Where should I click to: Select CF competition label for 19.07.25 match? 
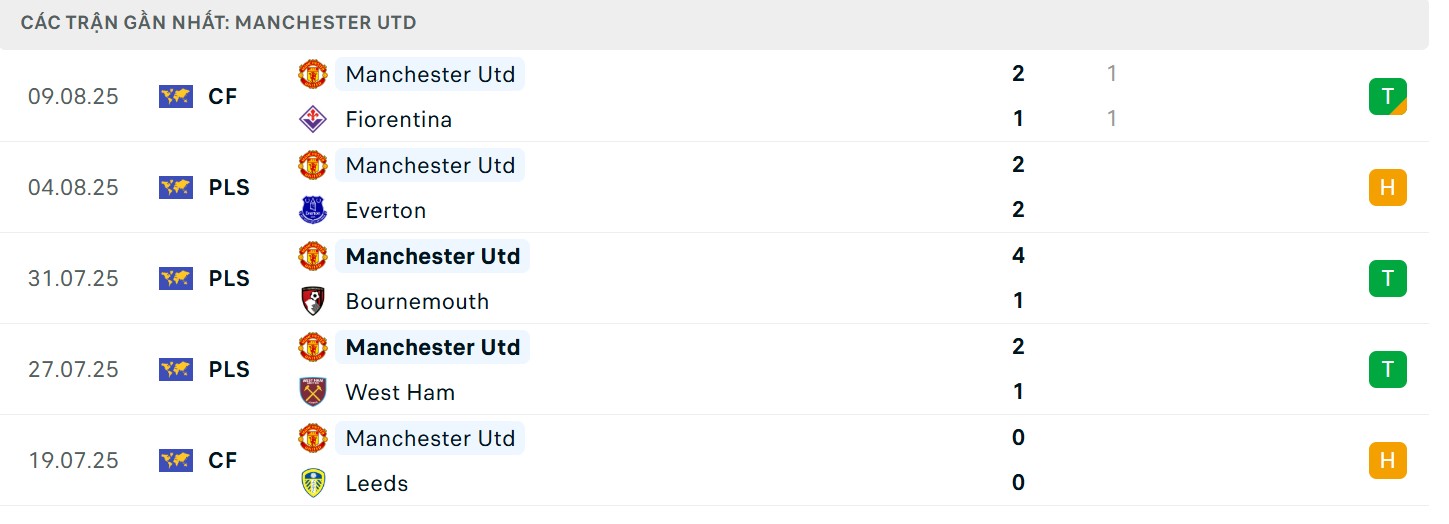pos(223,461)
